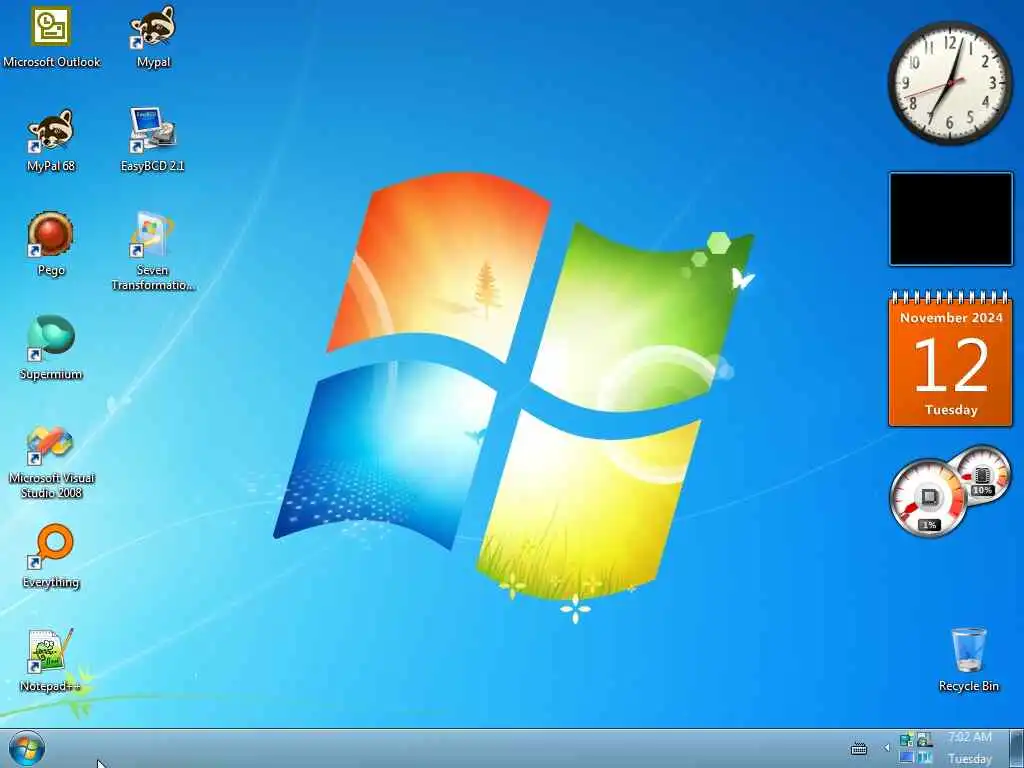The image size is (1024, 768).
Task: Select the Notepad++ desktop shortcut
Action: (51, 660)
